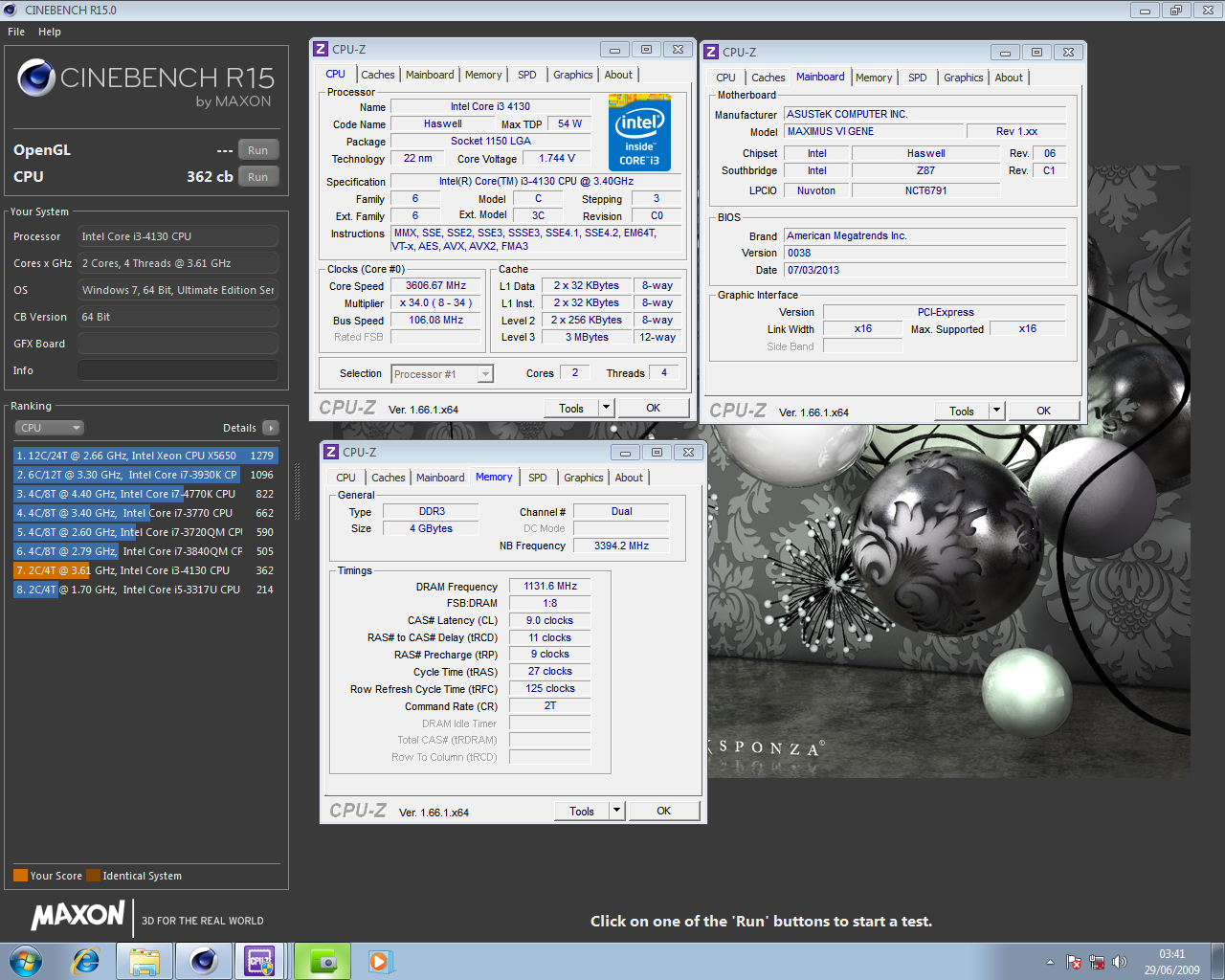
Task: Open the Action Center flag icon
Action: [1074, 962]
